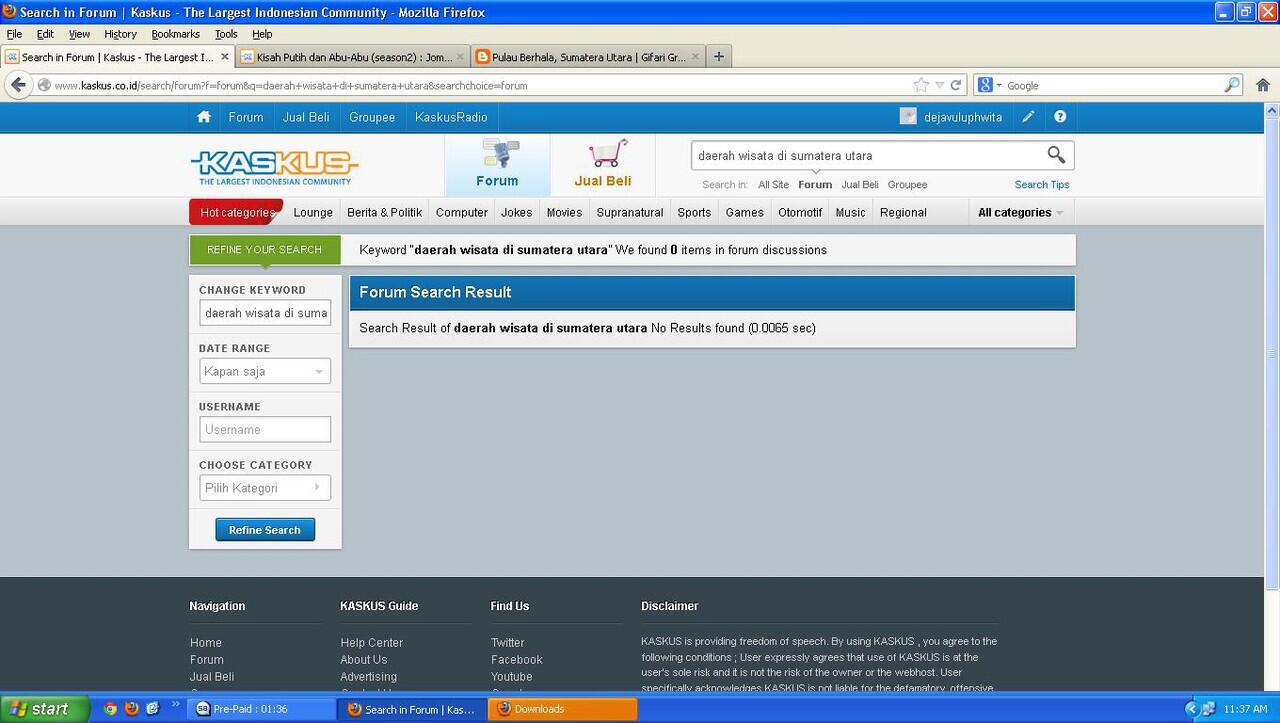
Task: Click the Refine Search button
Action: [265, 530]
